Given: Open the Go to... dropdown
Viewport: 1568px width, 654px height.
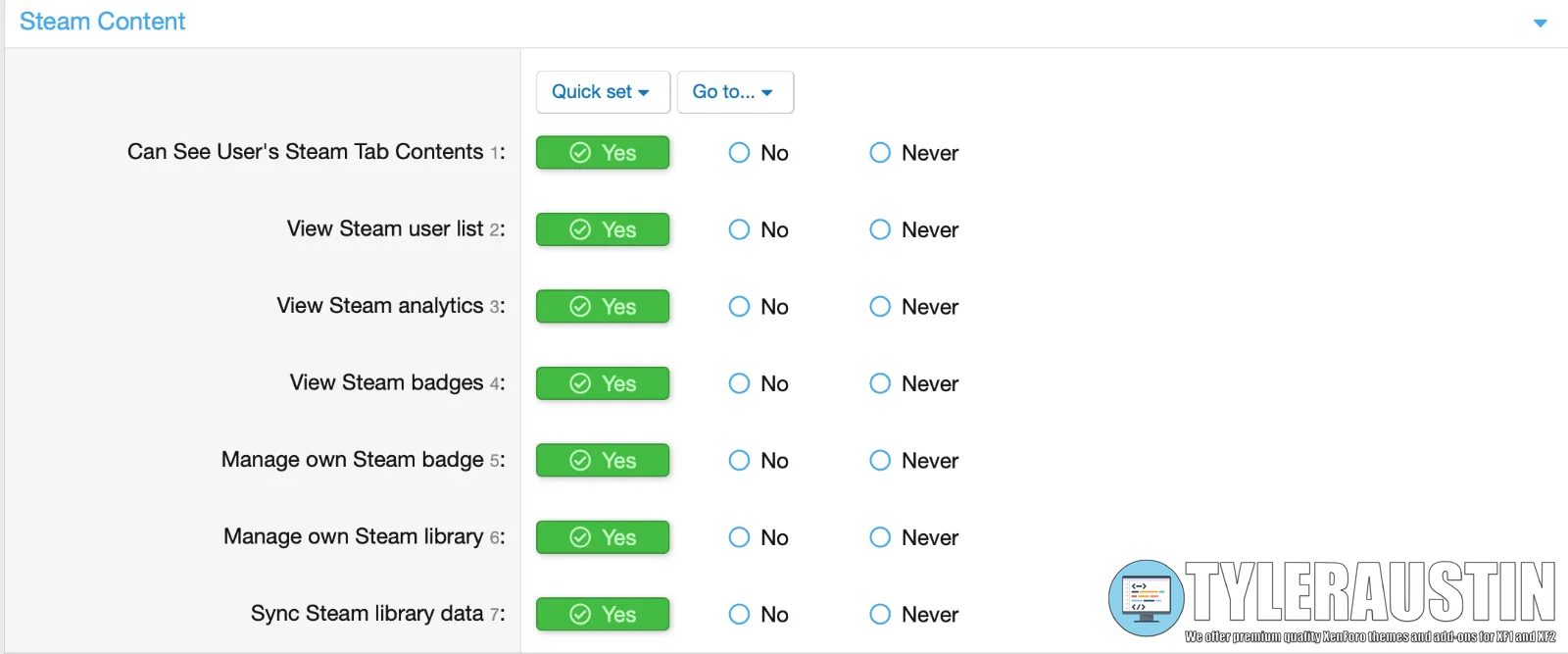Looking at the screenshot, I should 734,92.
